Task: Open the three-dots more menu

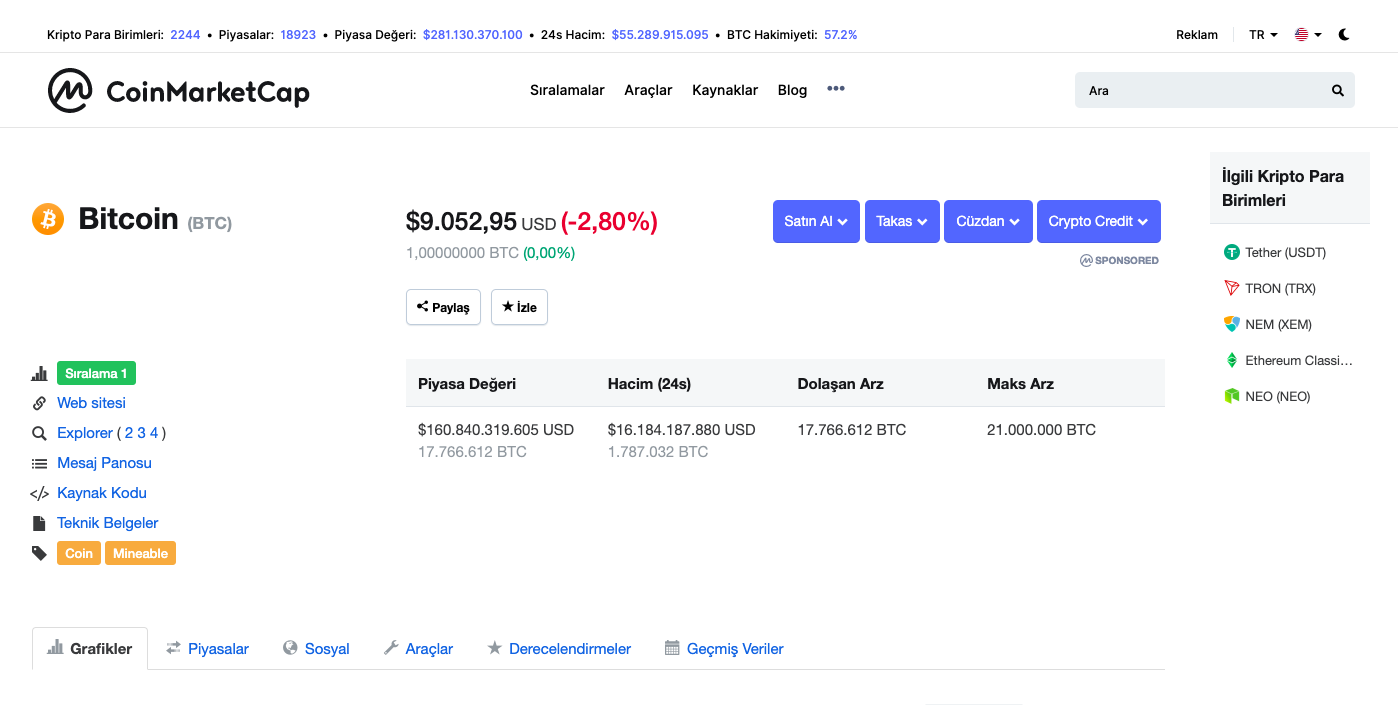Action: tap(836, 89)
